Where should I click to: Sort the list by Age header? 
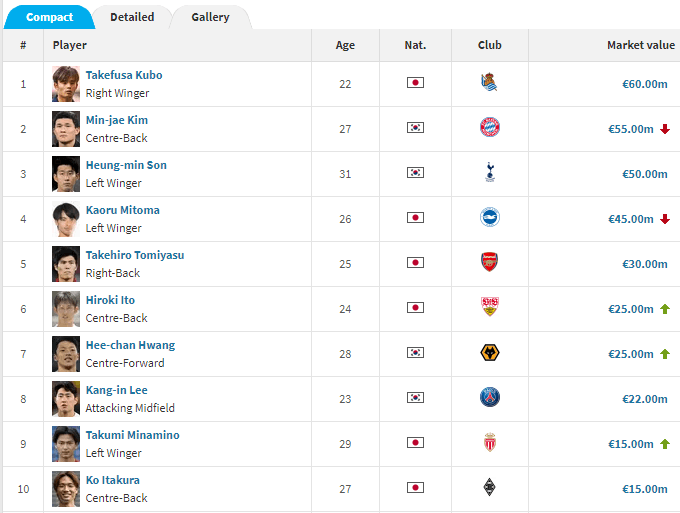pos(345,45)
